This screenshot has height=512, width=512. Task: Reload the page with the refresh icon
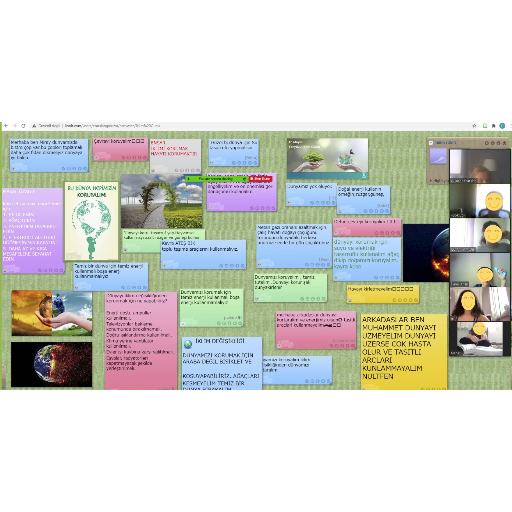click(x=23, y=126)
